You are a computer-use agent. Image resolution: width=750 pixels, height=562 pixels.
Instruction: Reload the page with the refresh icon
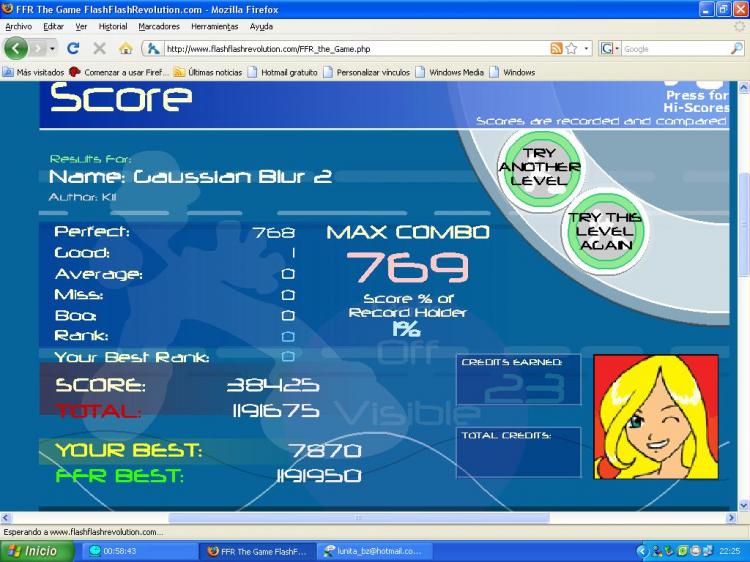(73, 48)
